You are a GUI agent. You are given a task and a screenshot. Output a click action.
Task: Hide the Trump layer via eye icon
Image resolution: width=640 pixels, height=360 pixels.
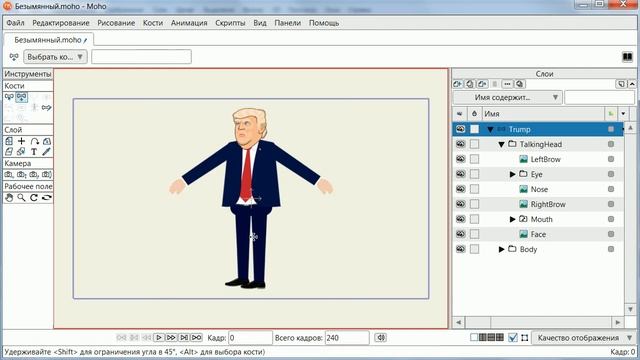tap(460, 129)
